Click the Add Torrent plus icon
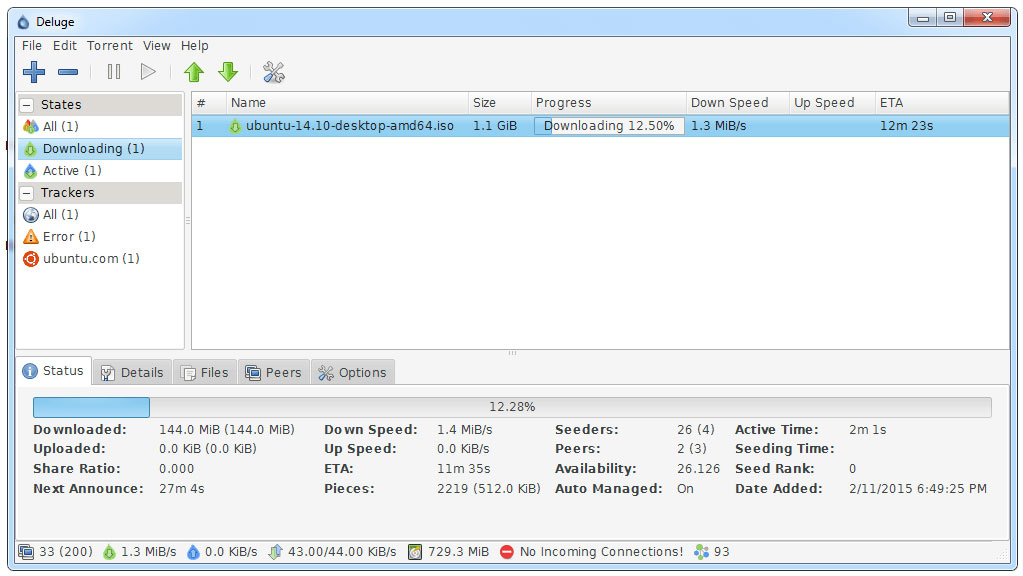The width and height of the screenshot is (1023, 576). point(34,72)
